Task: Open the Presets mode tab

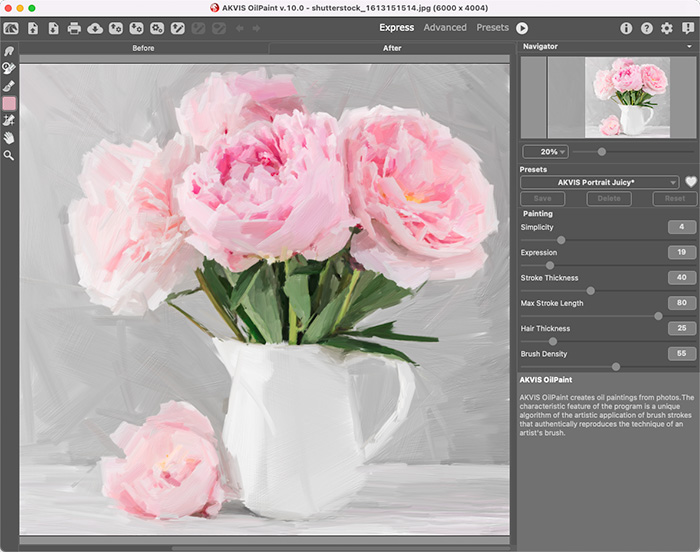Action: [x=492, y=28]
